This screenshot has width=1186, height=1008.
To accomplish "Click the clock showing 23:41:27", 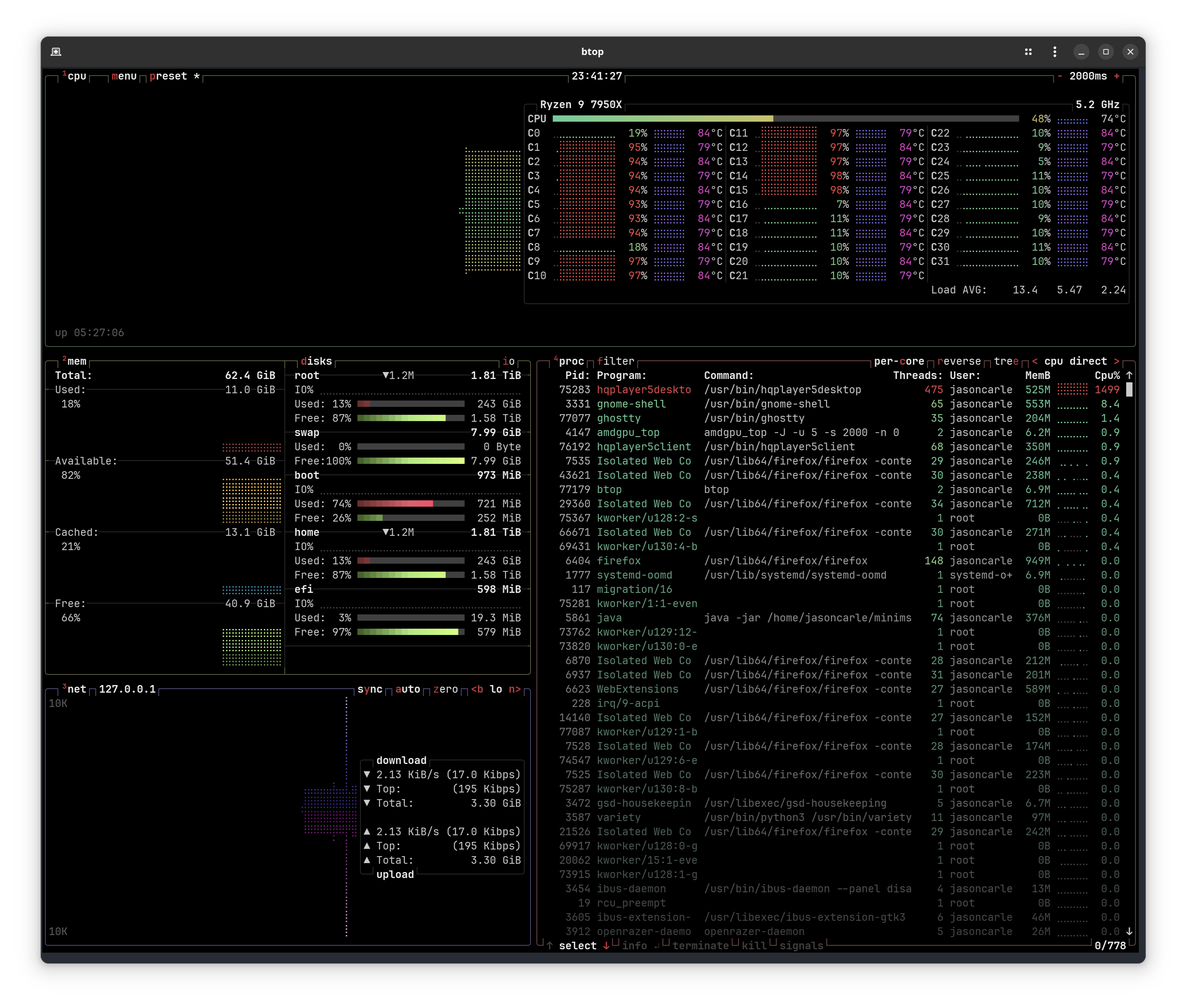I will tap(597, 76).
